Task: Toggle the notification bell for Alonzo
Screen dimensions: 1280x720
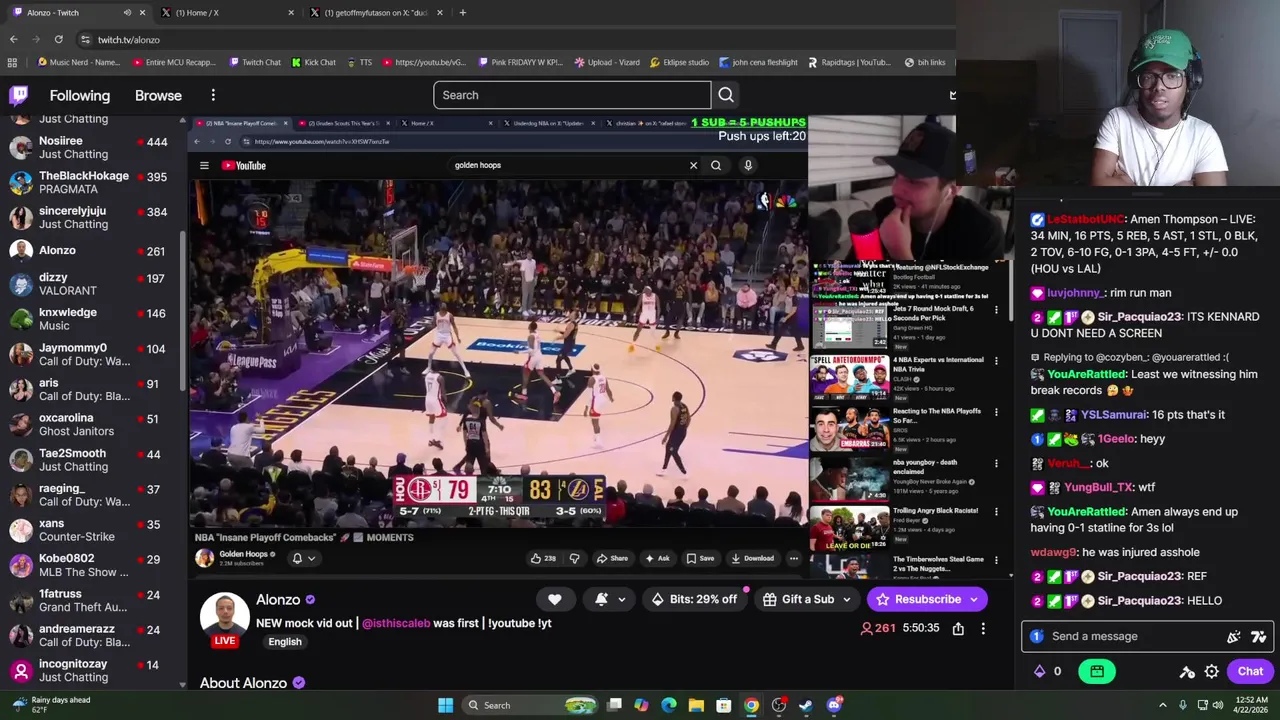Action: (x=601, y=599)
